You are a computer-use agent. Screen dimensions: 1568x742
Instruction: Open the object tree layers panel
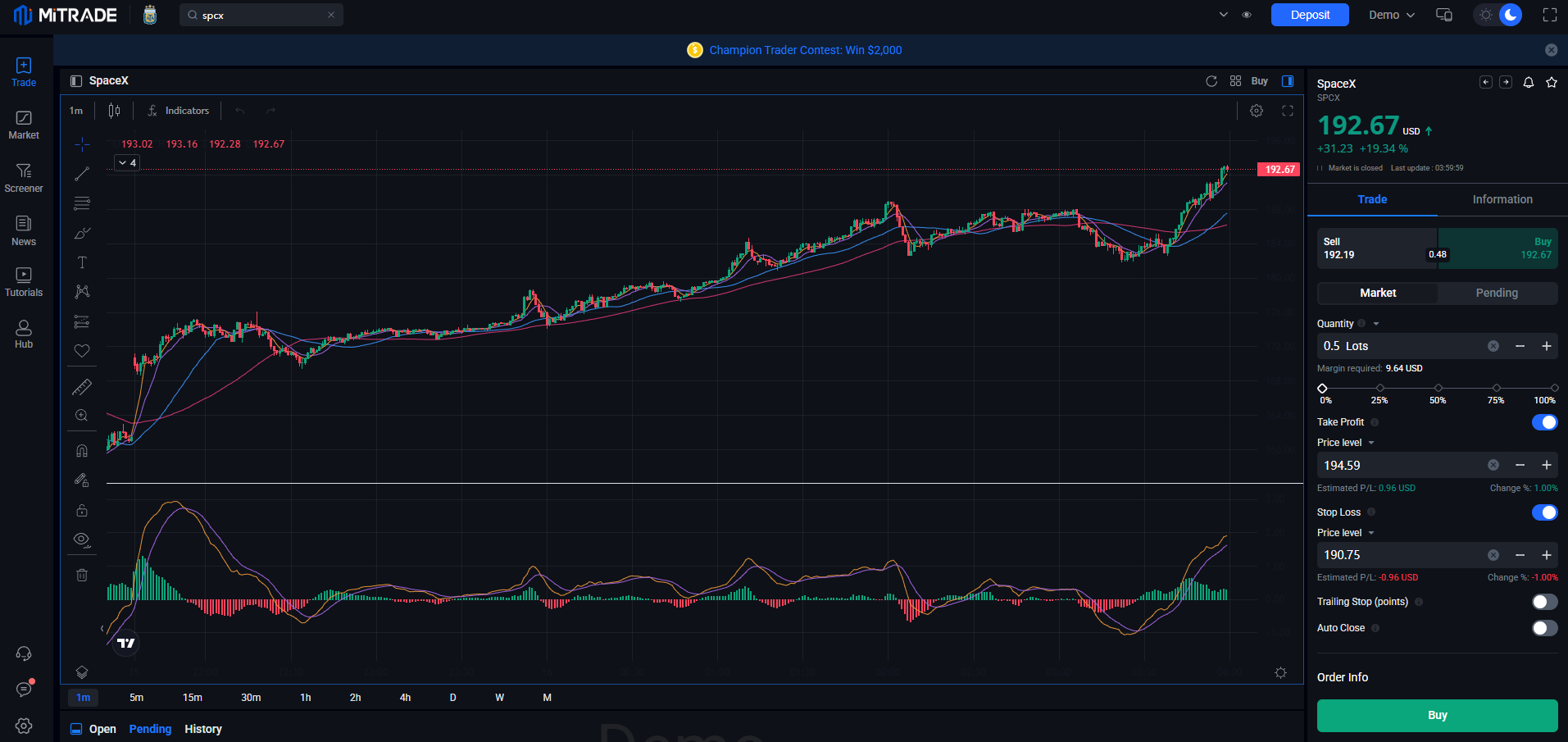click(x=82, y=672)
